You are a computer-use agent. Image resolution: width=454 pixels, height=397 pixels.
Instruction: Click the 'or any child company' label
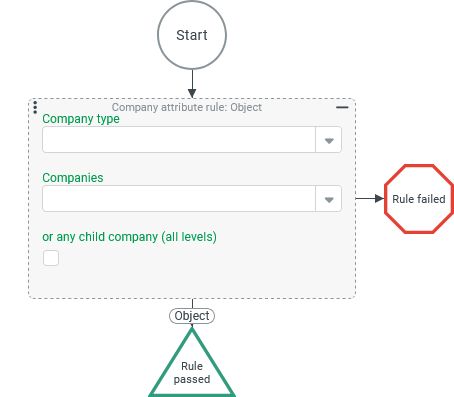tap(129, 237)
